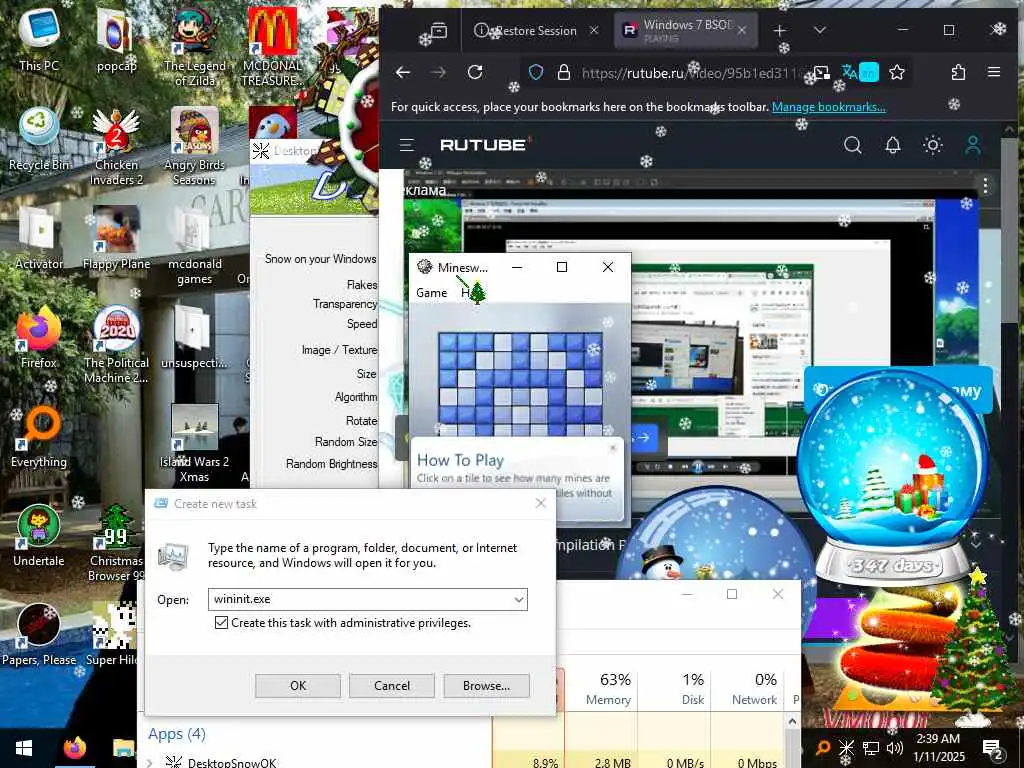1024x768 pixels.
Task: Click the 347 days snow globe
Action: point(893,477)
